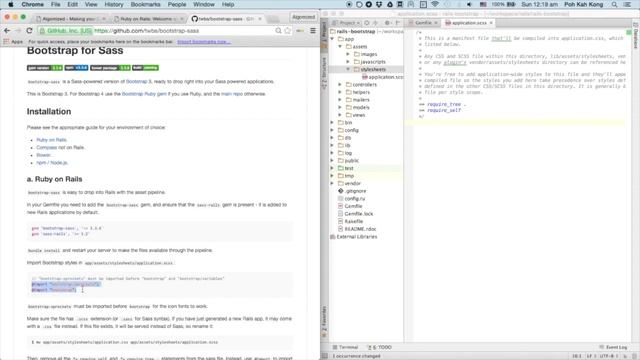Click the Dropbox icon in the menu bar
Image resolution: width=640 pixels, height=360 pixels.
pos(379,4)
